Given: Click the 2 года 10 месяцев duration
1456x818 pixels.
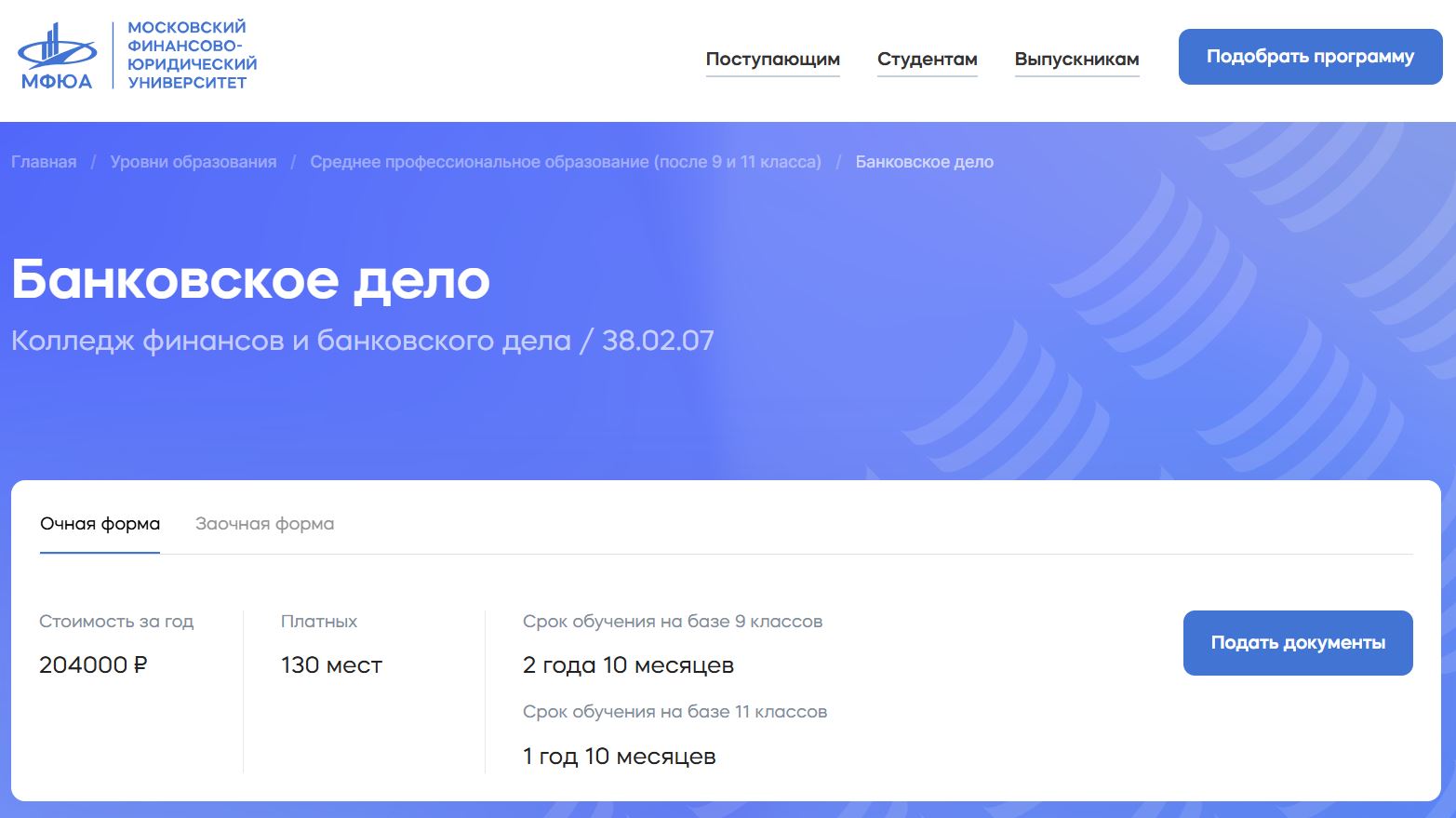Looking at the screenshot, I should 628,665.
